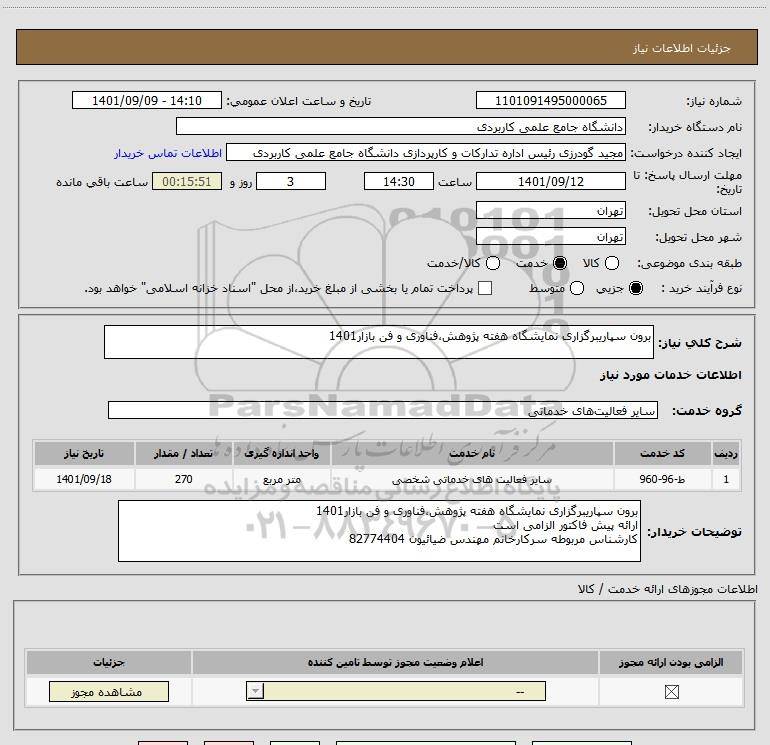This screenshot has height=745, width=770.
Task: Click row number 1 cell
Action: pos(726,479)
